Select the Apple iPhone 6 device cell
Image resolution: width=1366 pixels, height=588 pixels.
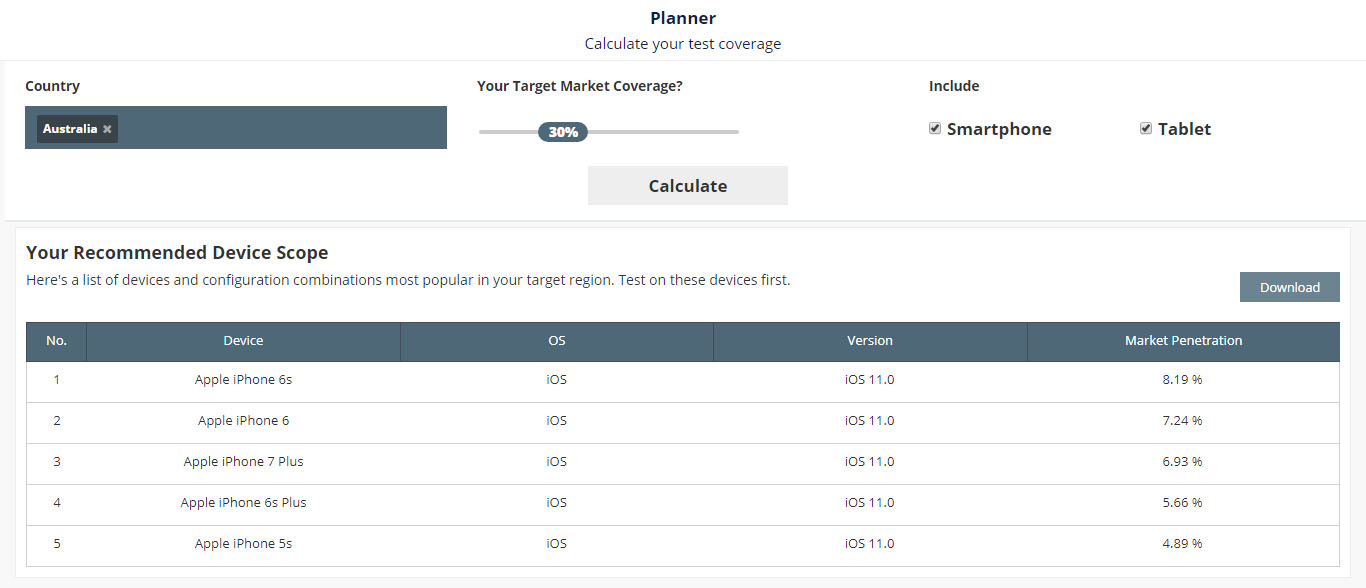tap(244, 421)
